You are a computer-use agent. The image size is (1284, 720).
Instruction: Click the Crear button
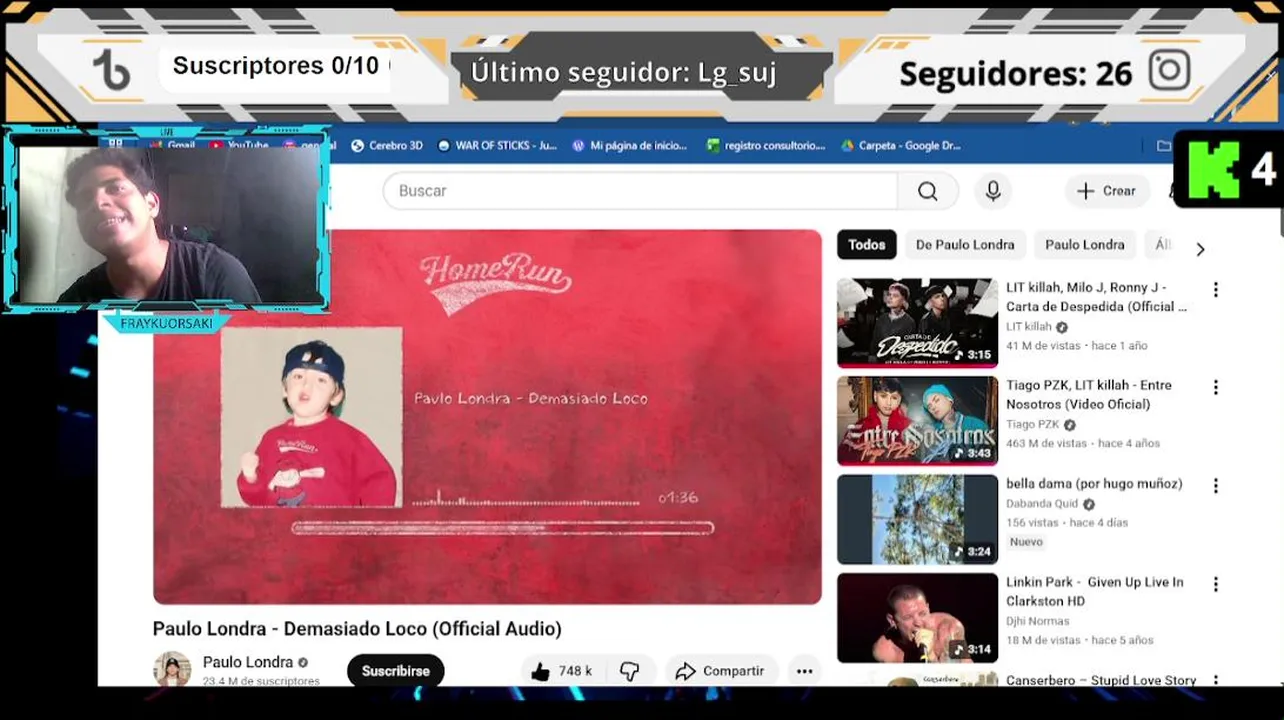tap(1106, 191)
